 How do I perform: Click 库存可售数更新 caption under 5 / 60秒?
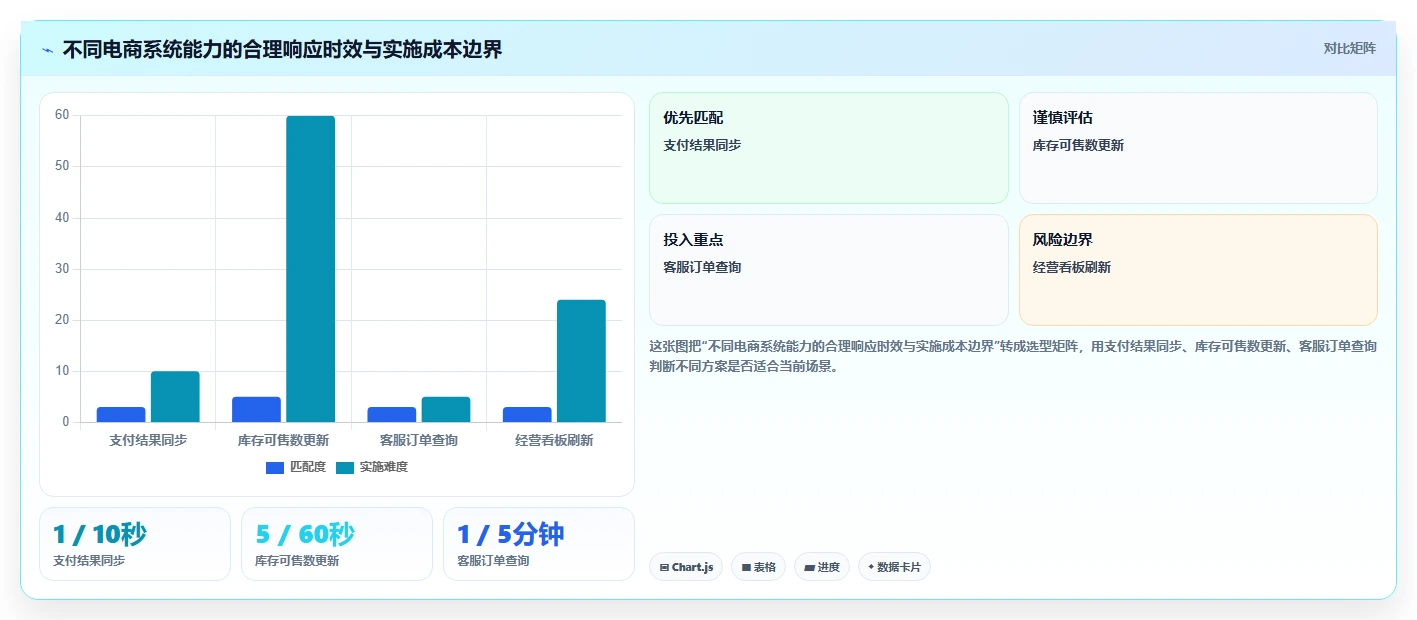pos(297,561)
